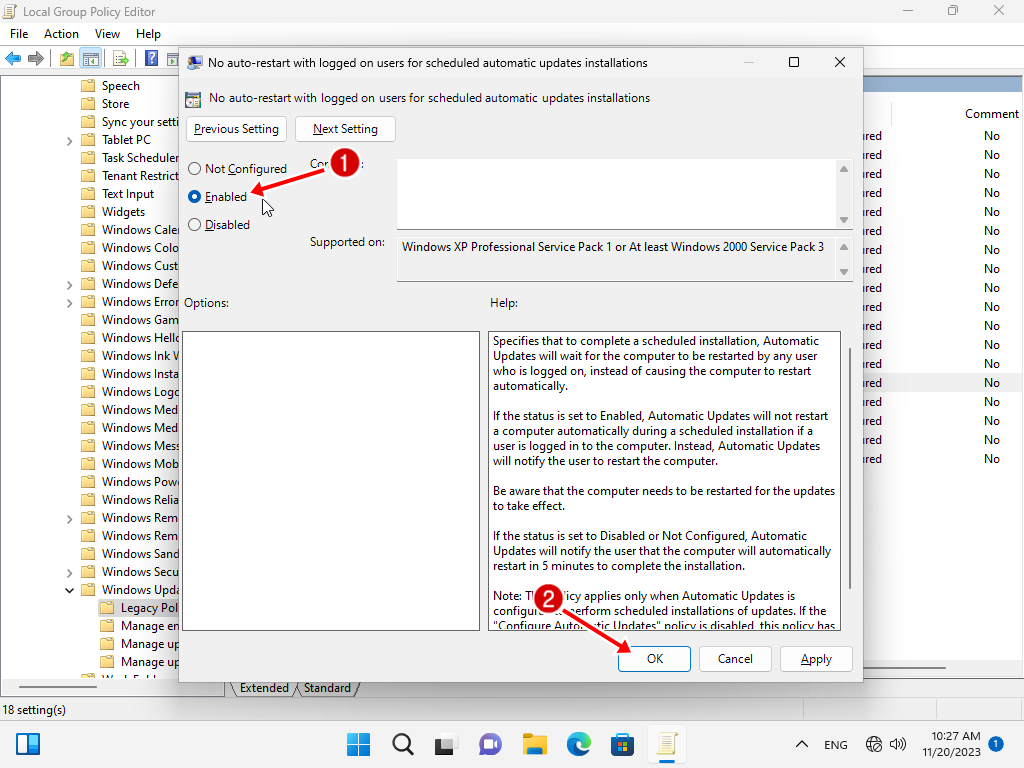Open the Windows Start menu icon
1024x768 pixels.
pos(359,744)
